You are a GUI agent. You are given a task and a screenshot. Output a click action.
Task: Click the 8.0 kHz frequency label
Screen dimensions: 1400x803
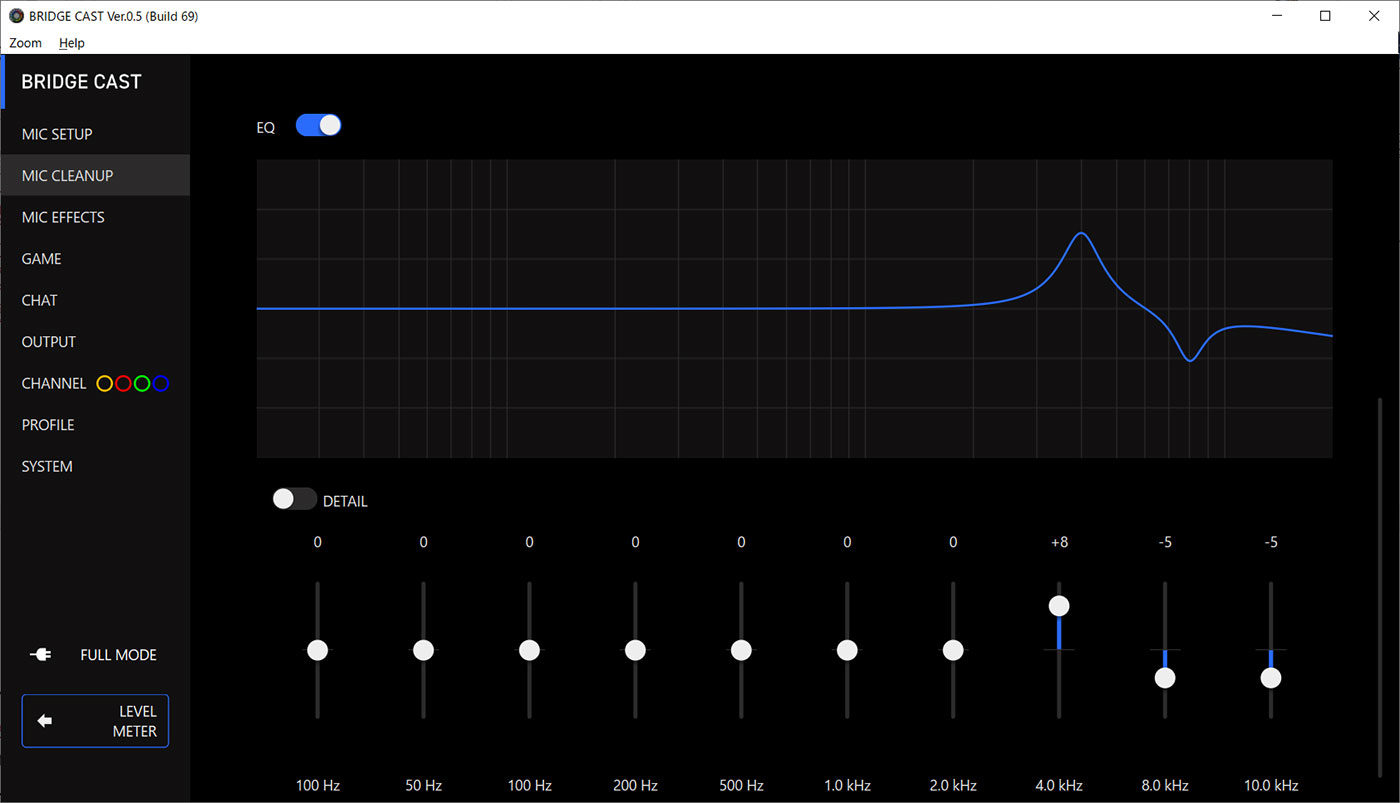(x=1165, y=785)
